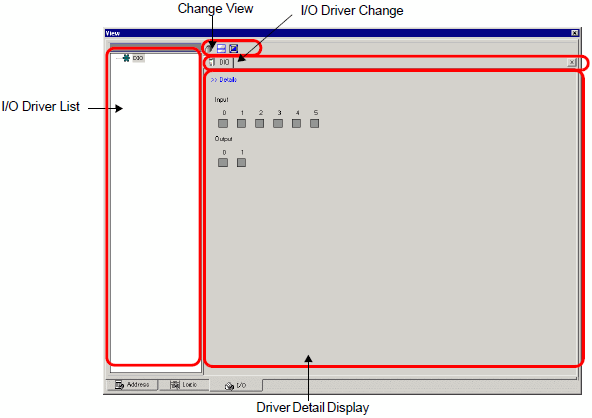
Task: Open the I/O tab
Action: pyautogui.click(x=236, y=386)
